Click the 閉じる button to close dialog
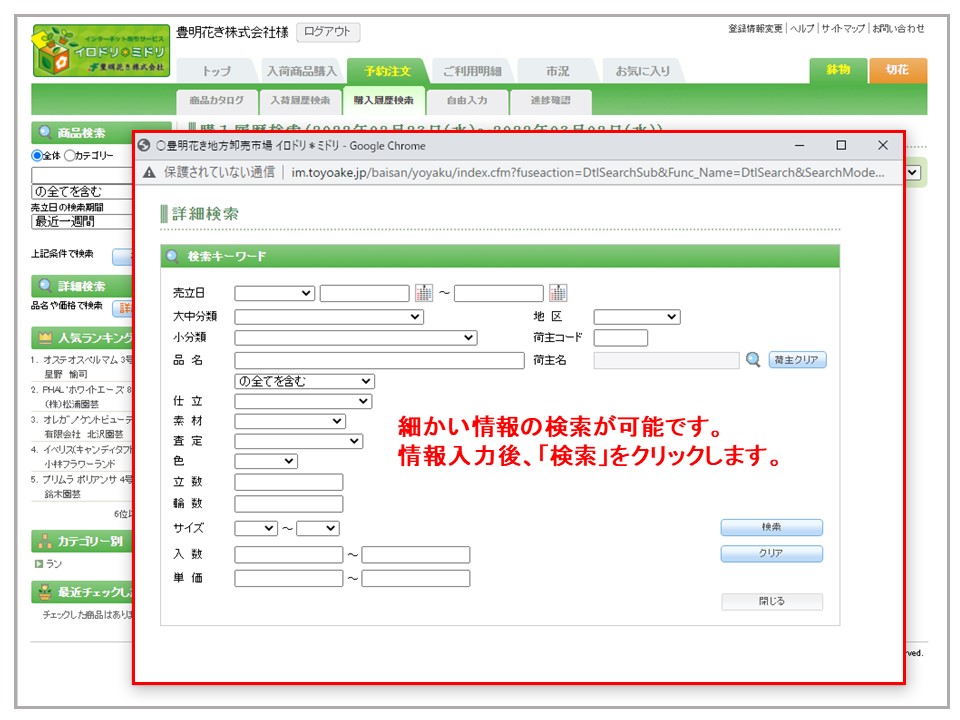 (x=771, y=602)
